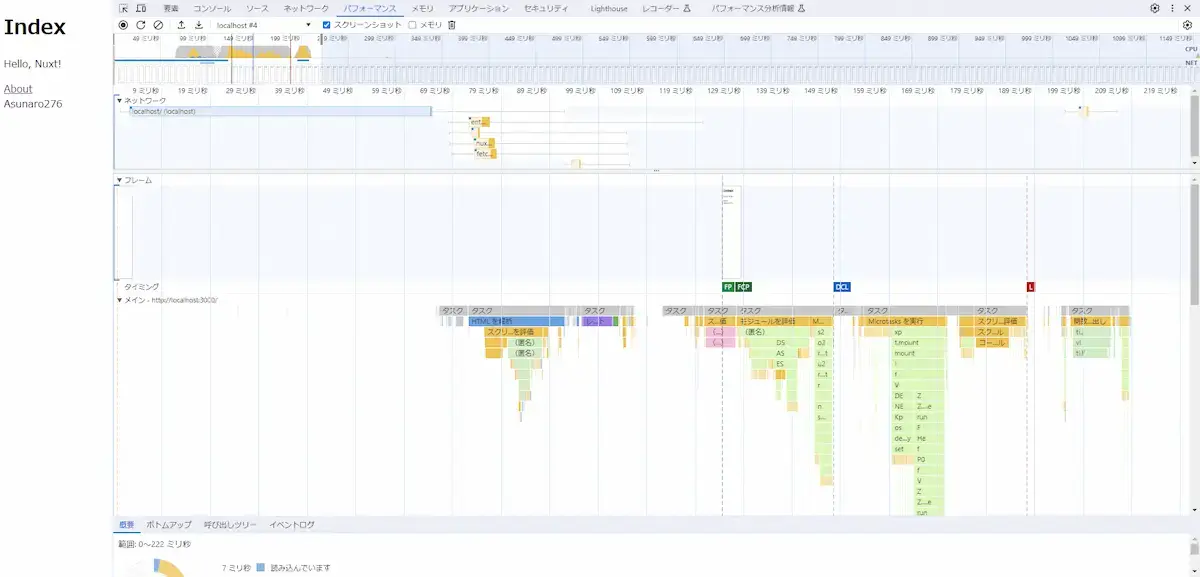Start recording a performance profile
The width and height of the screenshot is (1200, 577).
click(123, 24)
